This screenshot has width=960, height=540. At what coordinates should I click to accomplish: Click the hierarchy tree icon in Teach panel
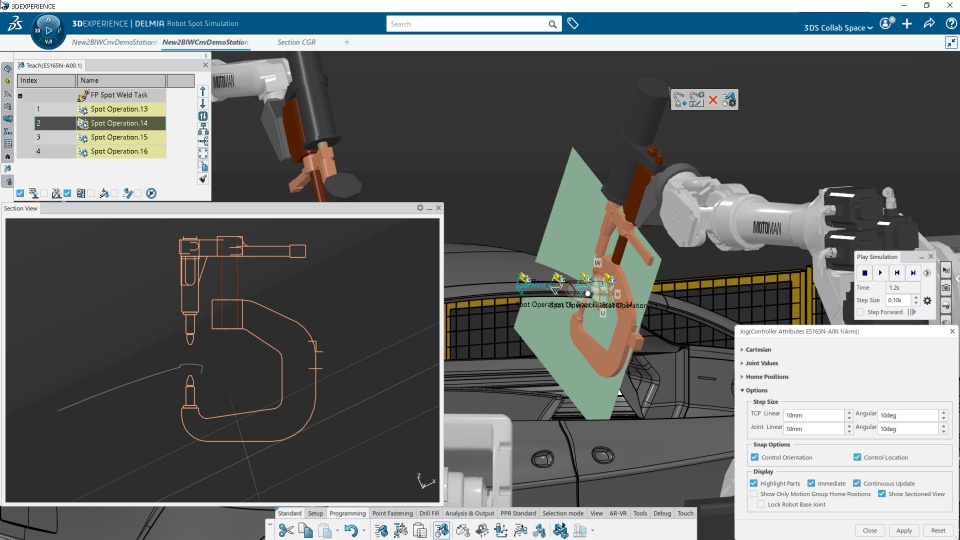tap(203, 129)
